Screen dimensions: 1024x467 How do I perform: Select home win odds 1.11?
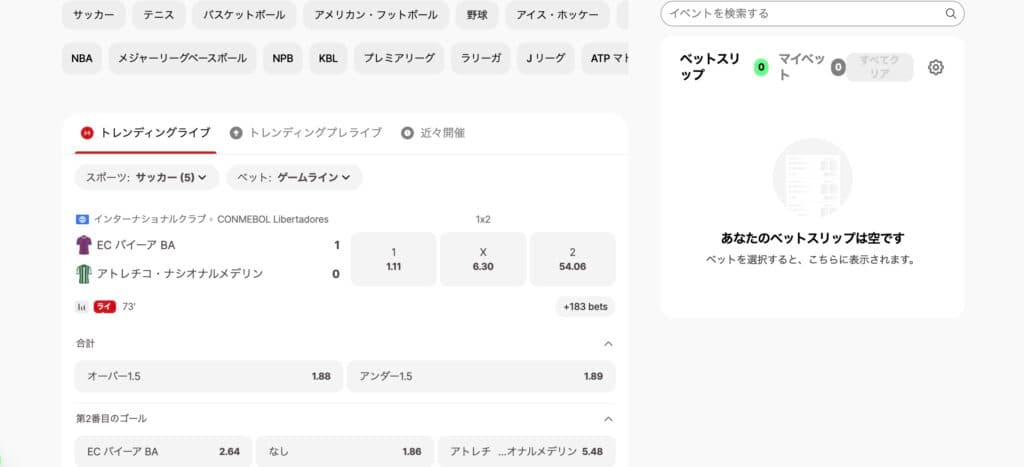393,259
